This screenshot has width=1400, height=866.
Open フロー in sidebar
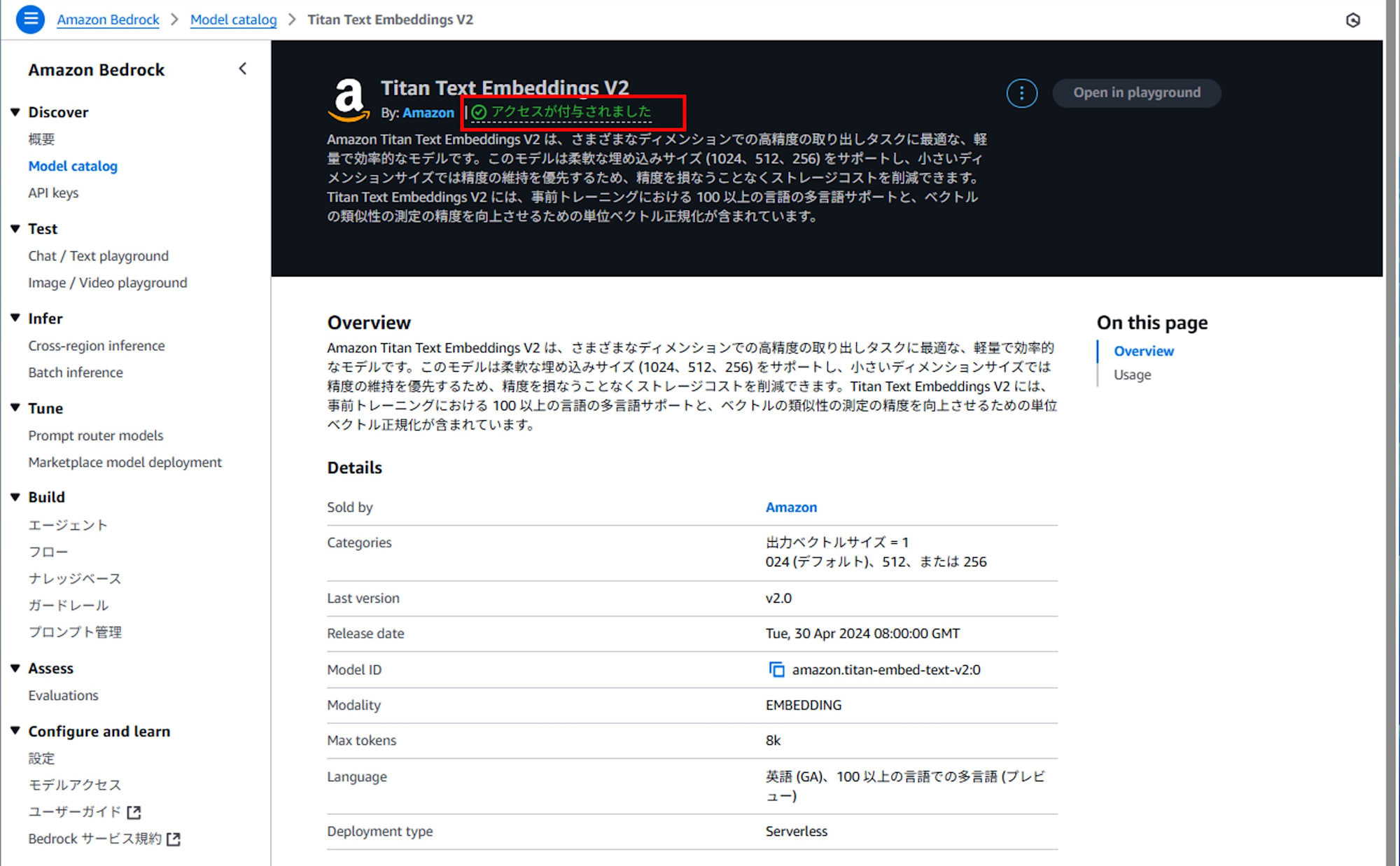pyautogui.click(x=48, y=552)
